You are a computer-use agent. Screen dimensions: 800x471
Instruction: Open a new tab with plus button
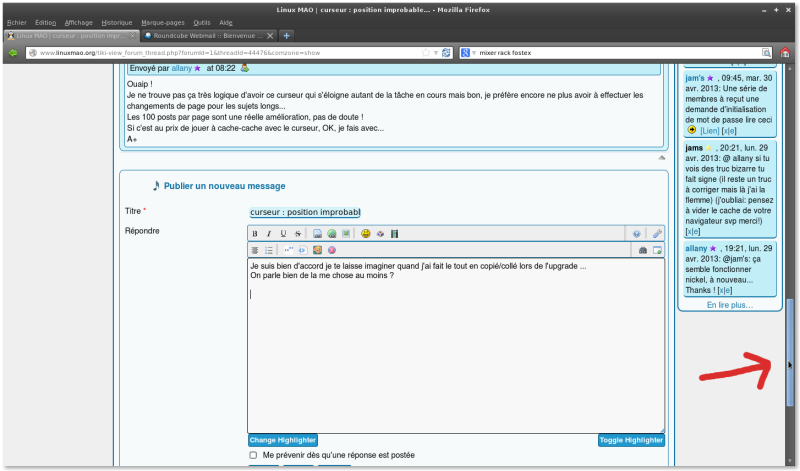(287, 36)
